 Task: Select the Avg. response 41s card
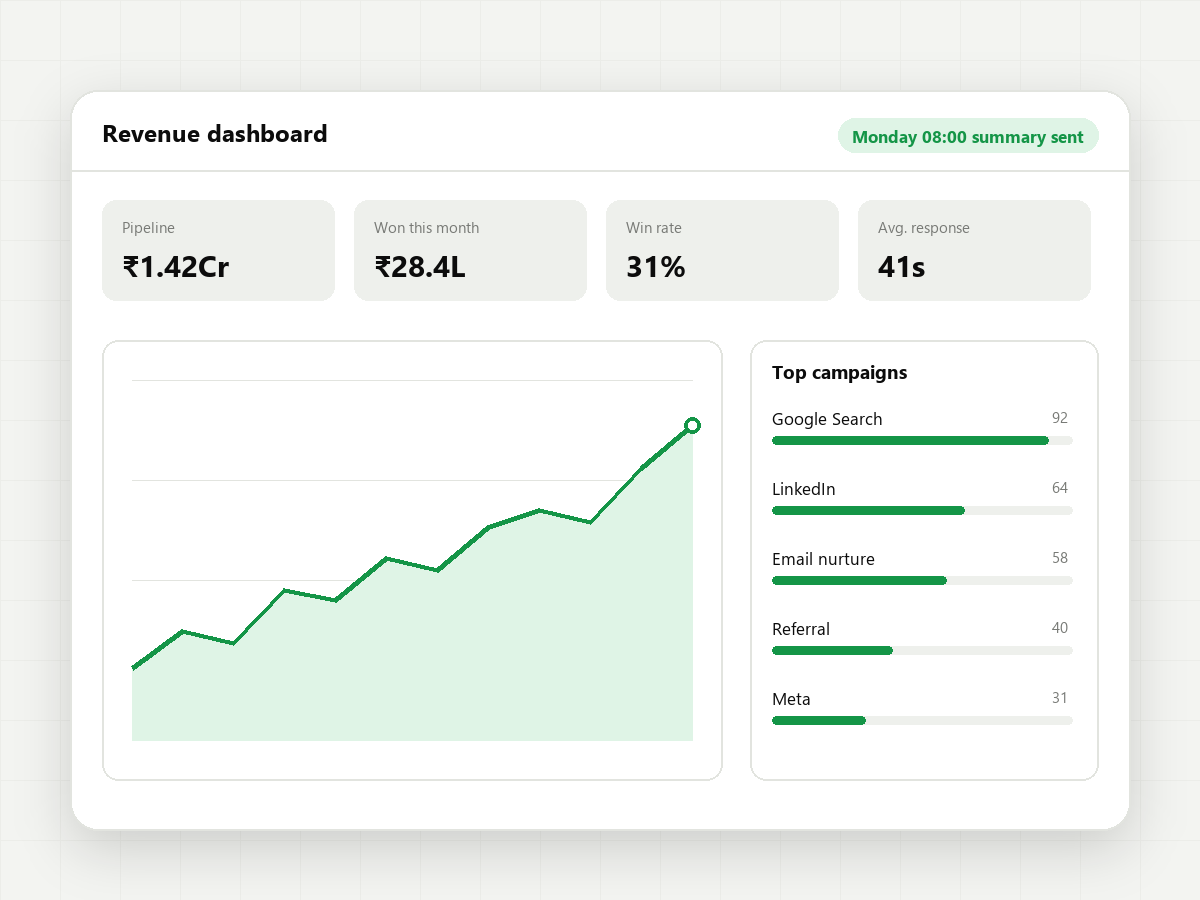coord(974,250)
